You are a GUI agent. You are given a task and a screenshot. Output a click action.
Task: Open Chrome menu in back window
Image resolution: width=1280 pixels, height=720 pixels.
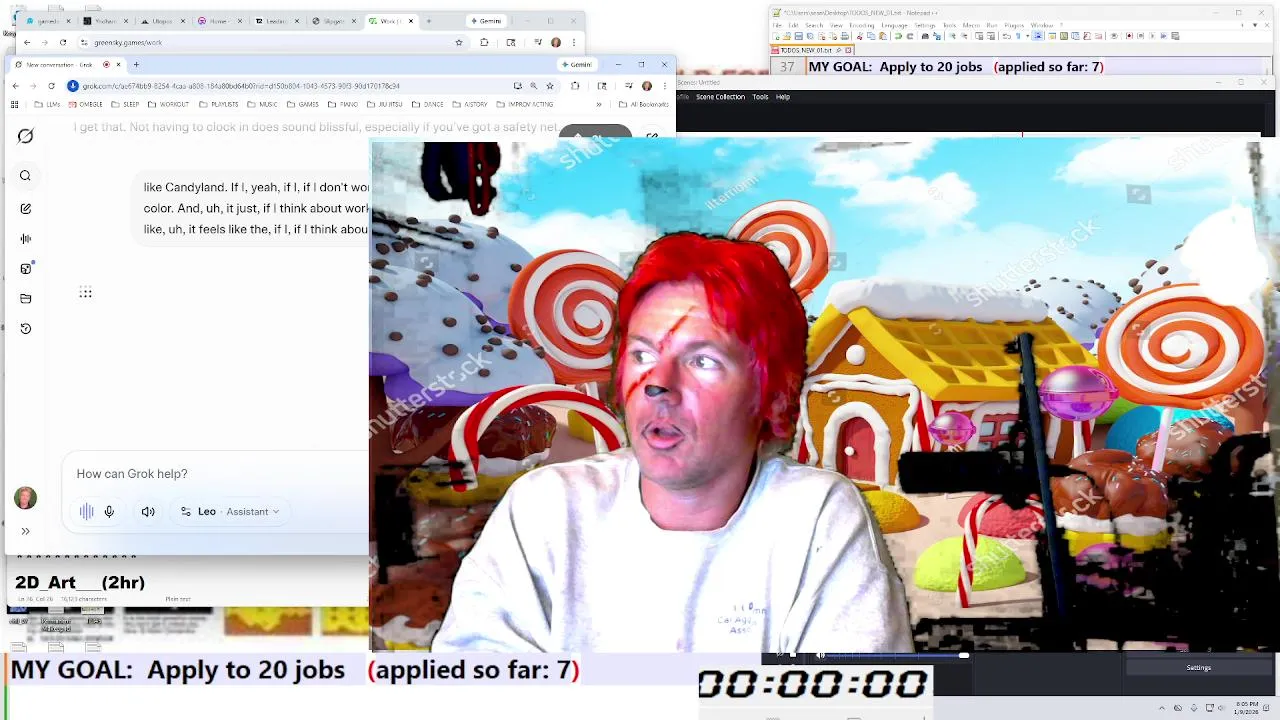pos(574,43)
